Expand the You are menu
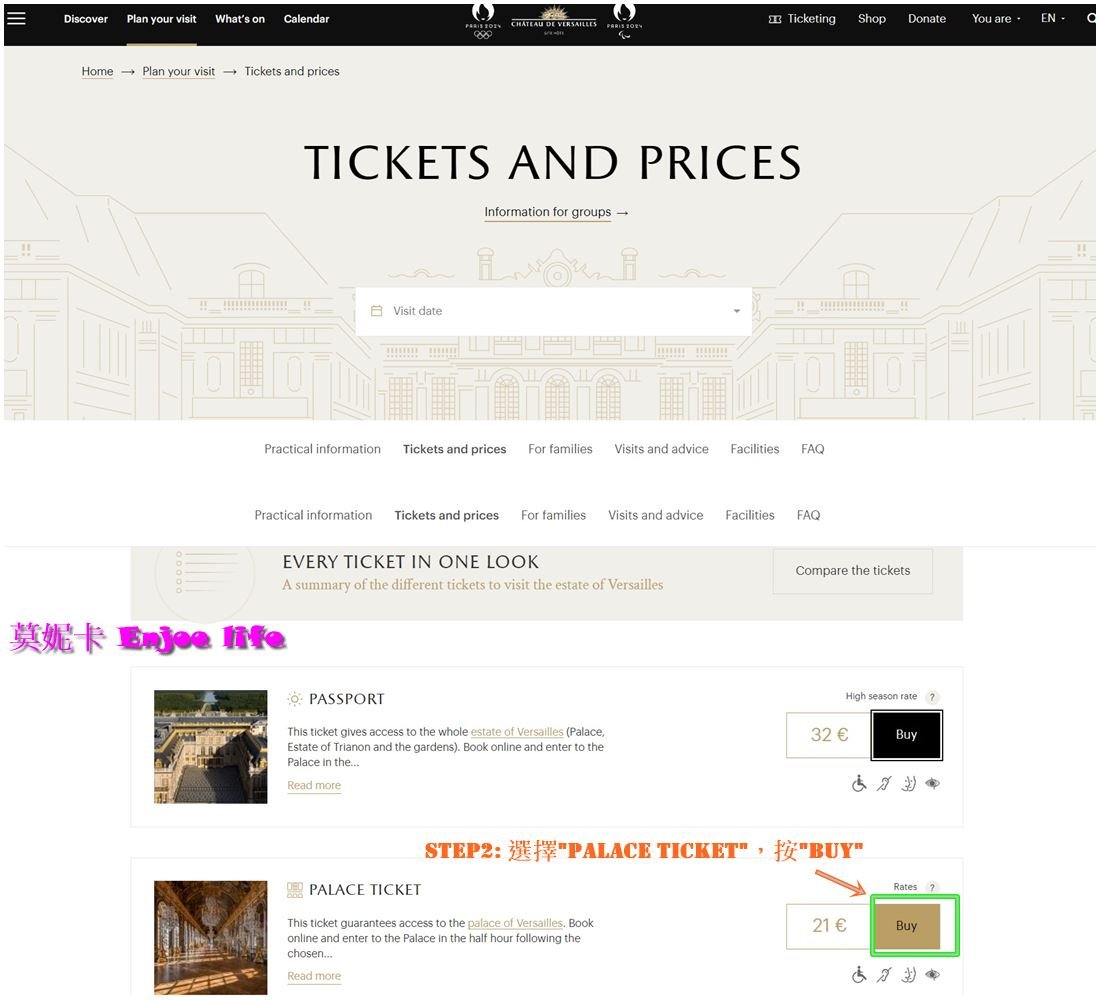The image size is (1100, 1000). pos(996,19)
